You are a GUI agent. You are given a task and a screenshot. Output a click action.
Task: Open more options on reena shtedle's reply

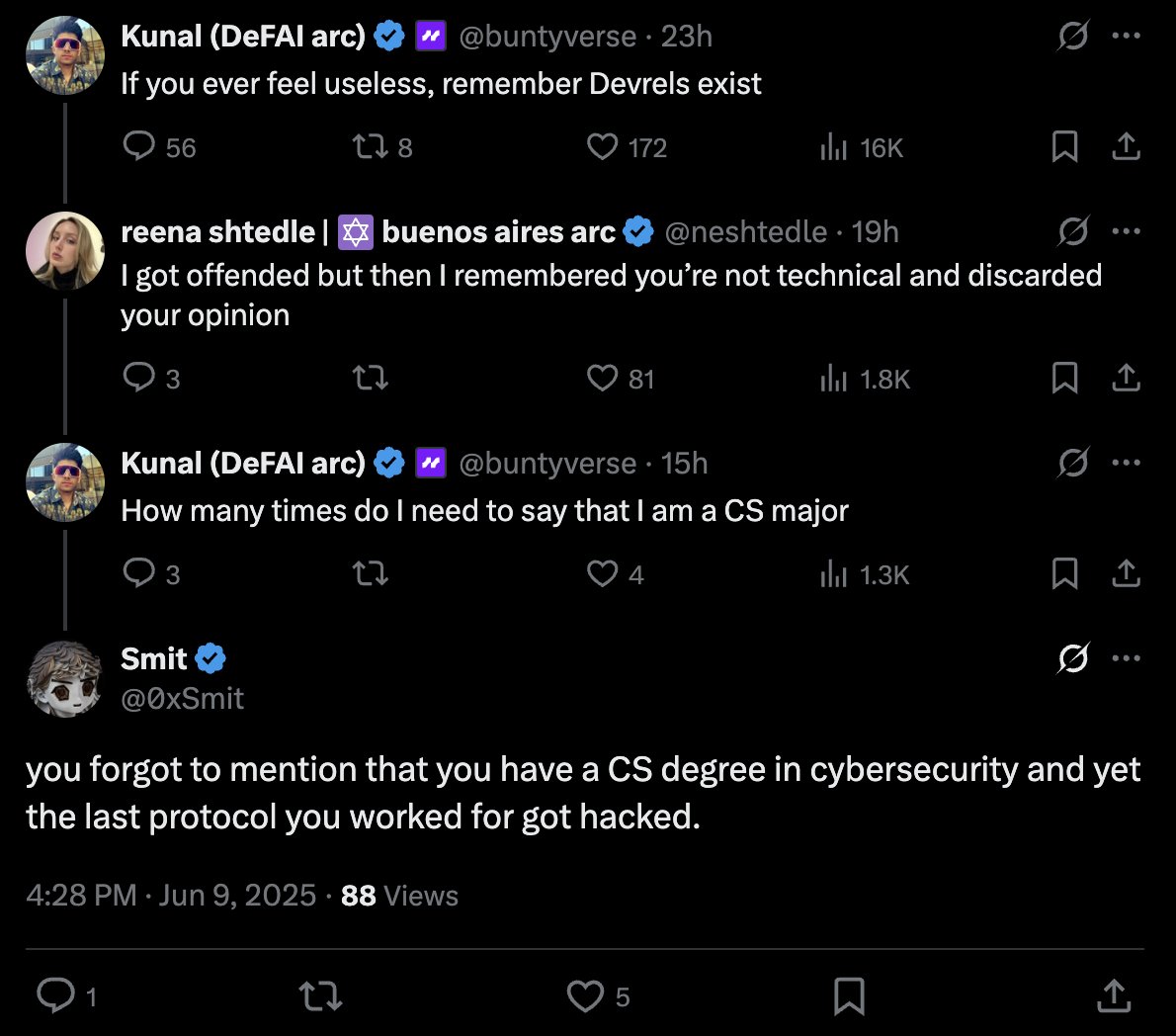pyautogui.click(x=1126, y=231)
